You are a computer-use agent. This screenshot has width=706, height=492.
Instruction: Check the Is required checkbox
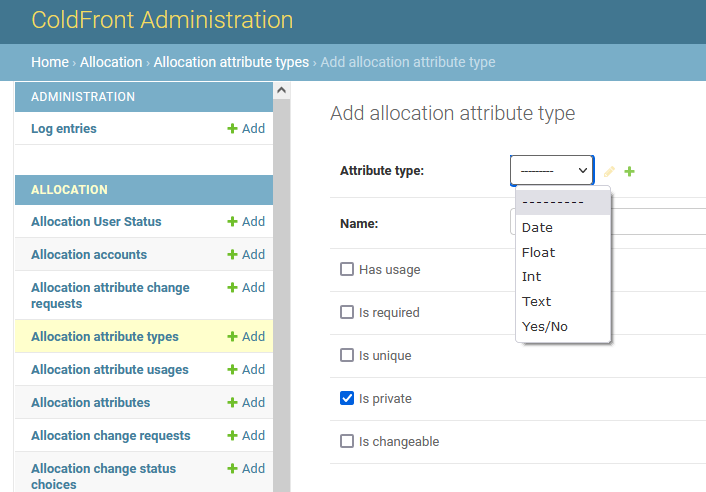(x=347, y=312)
